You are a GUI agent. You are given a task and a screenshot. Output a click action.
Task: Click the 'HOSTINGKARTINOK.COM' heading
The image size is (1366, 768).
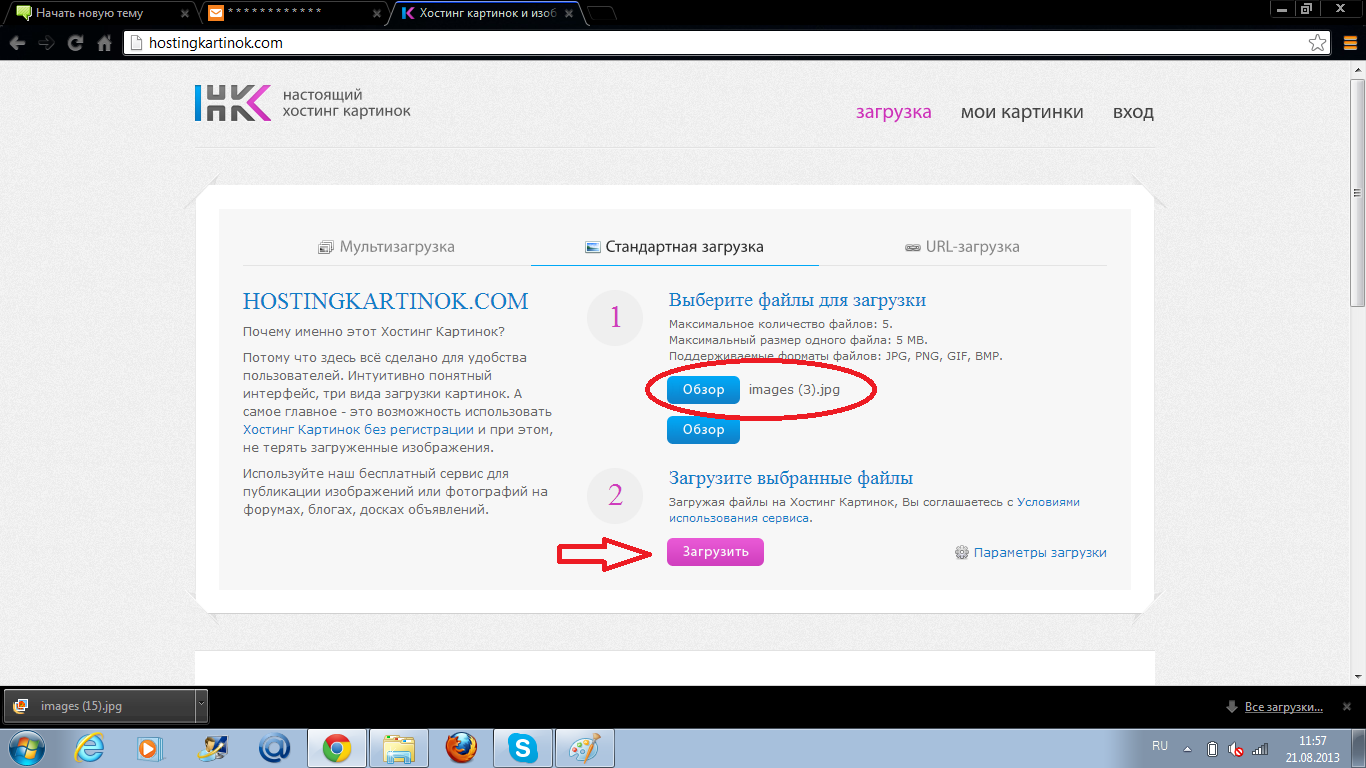click(386, 302)
